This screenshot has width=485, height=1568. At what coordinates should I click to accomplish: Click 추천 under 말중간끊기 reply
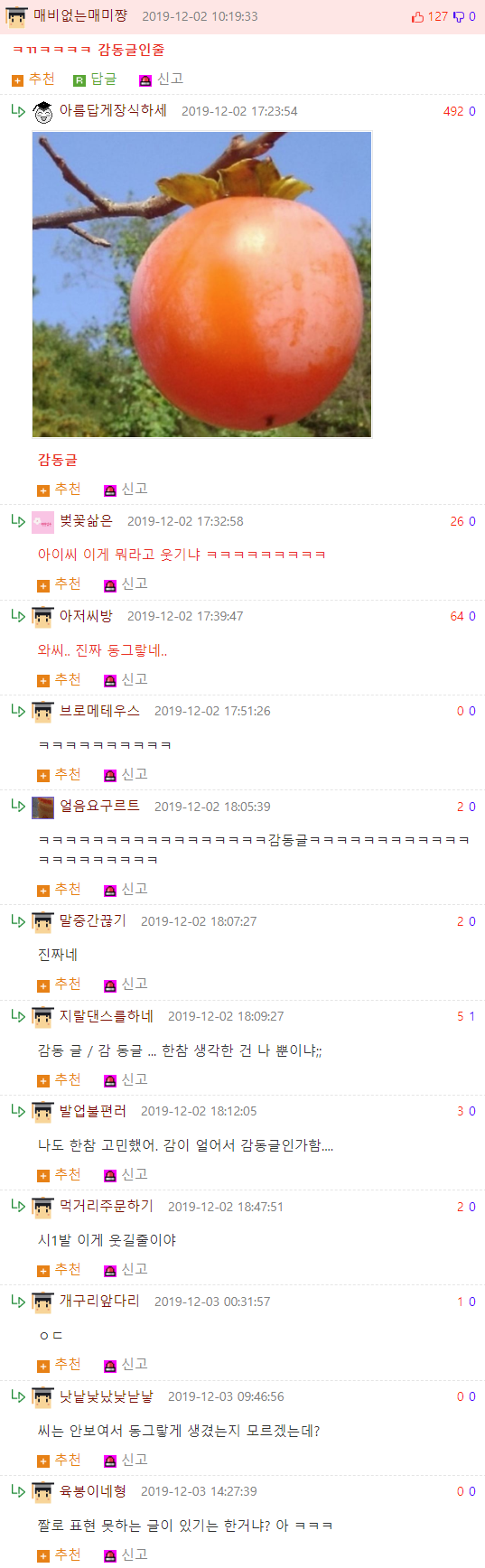pyautogui.click(x=60, y=984)
